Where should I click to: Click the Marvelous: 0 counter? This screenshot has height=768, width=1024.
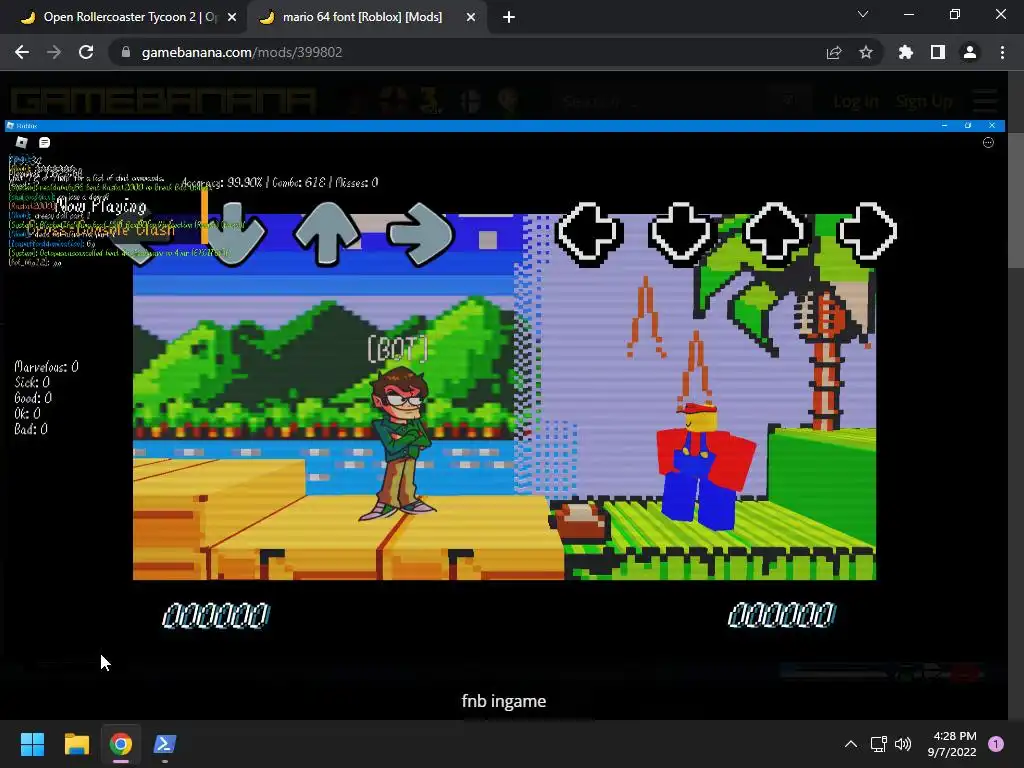pos(46,366)
